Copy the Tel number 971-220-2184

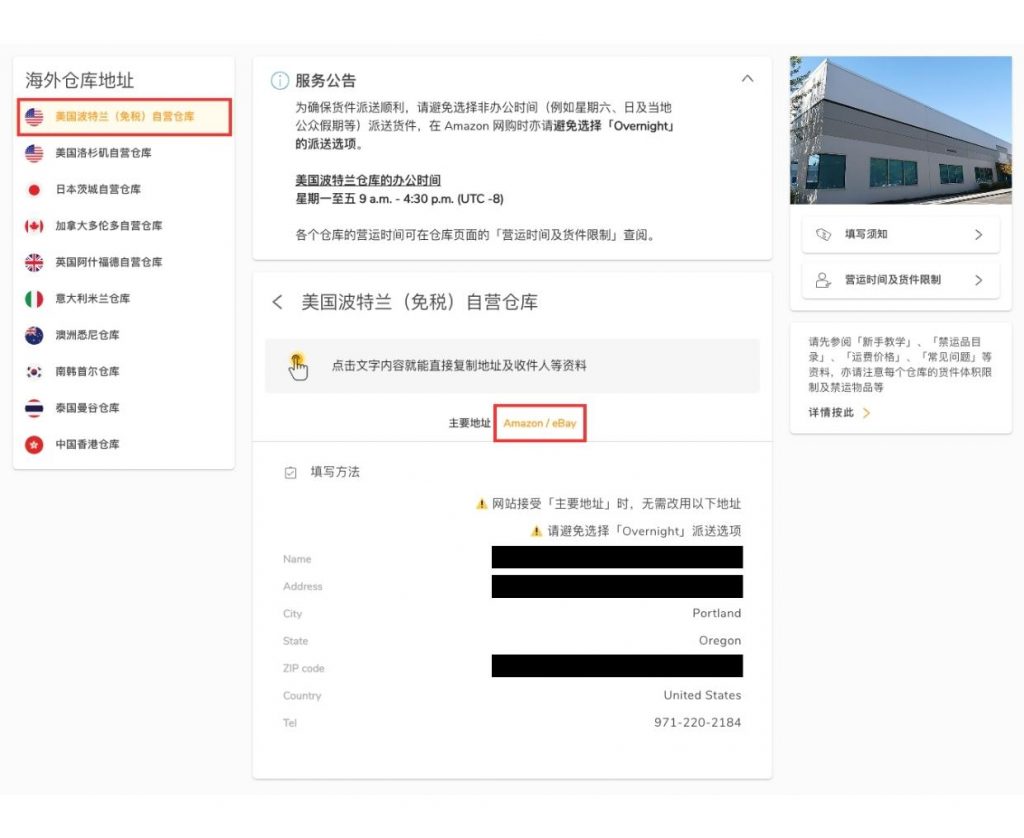[697, 723]
